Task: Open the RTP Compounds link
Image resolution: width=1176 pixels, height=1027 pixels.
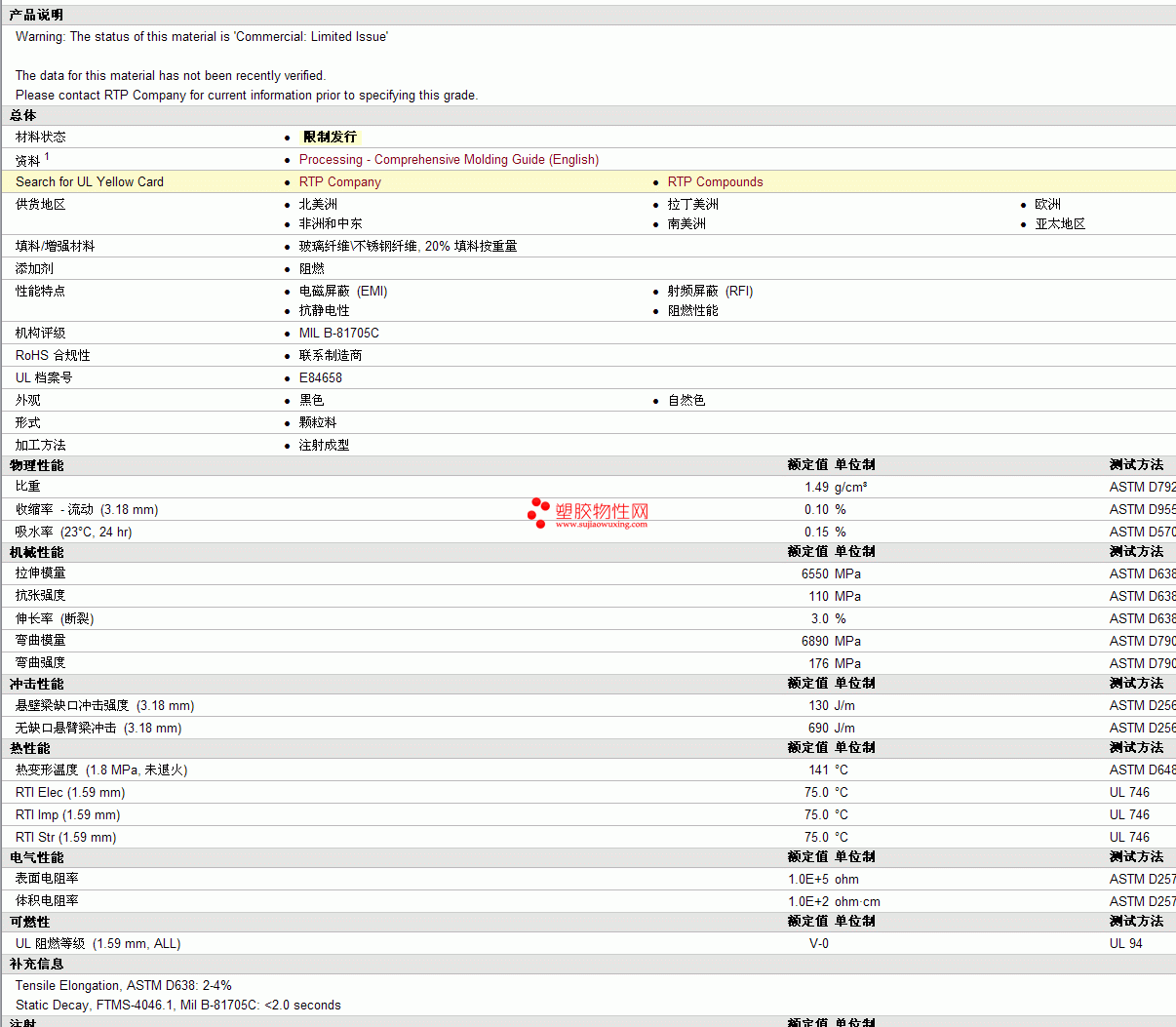Action: [x=715, y=181]
